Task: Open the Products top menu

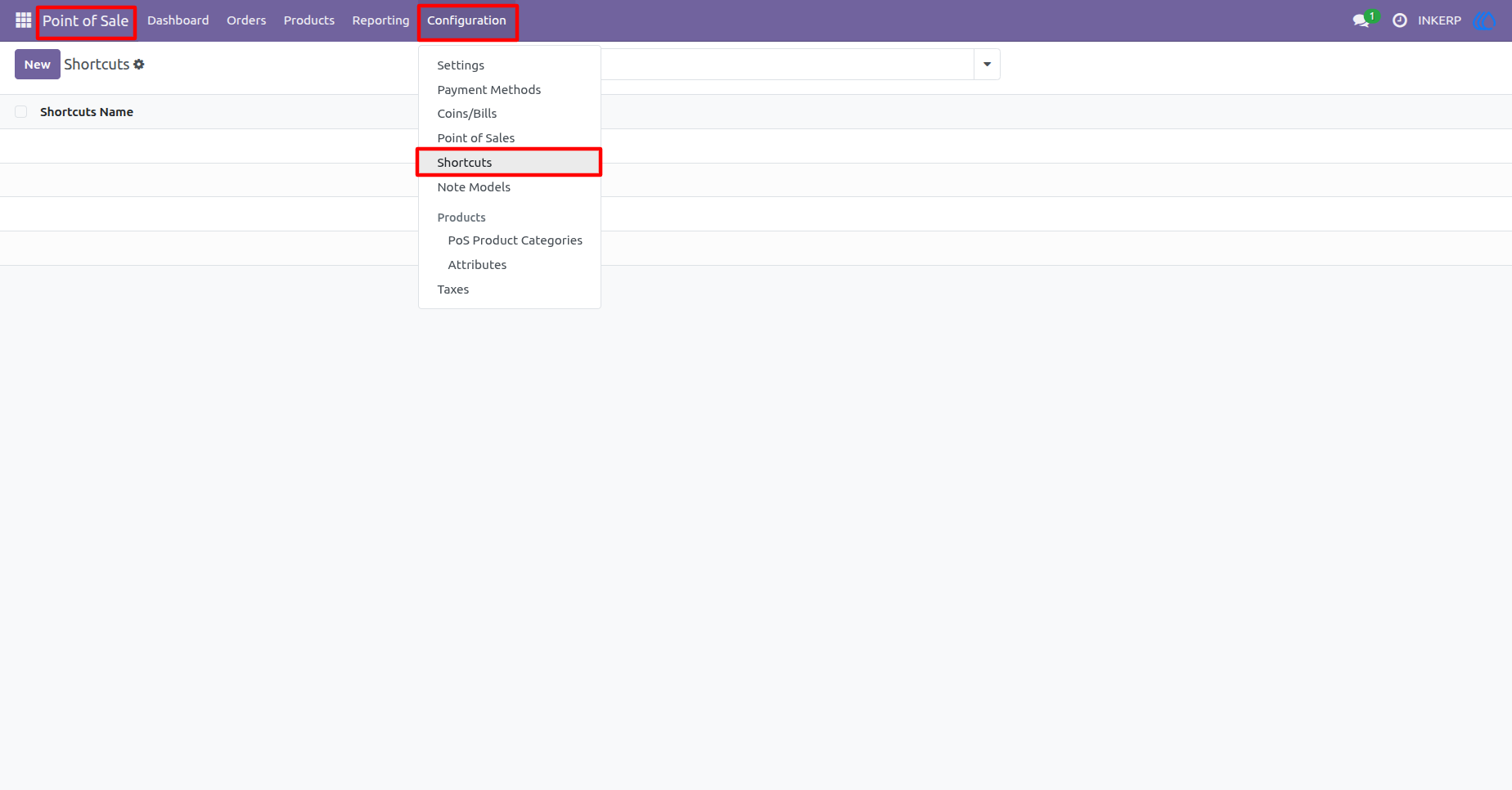Action: click(x=309, y=20)
